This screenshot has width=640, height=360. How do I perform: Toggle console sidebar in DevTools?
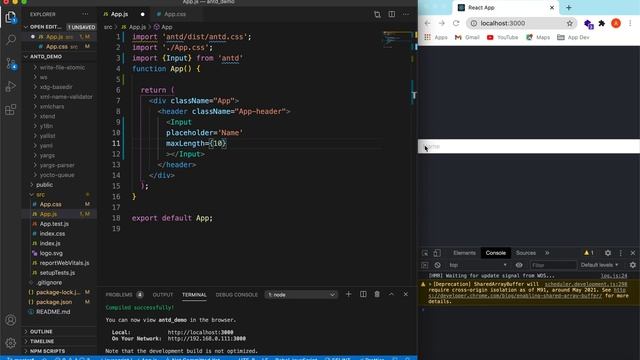pyautogui.click(x=425, y=265)
